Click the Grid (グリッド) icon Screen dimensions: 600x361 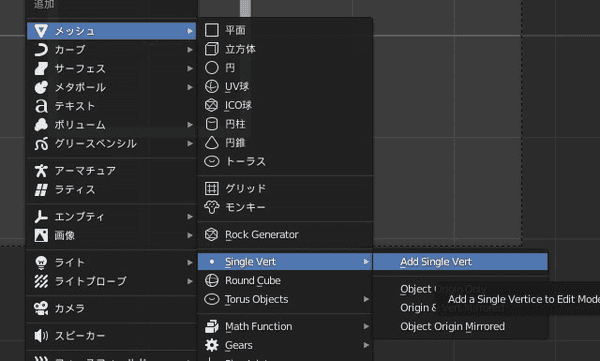212,188
